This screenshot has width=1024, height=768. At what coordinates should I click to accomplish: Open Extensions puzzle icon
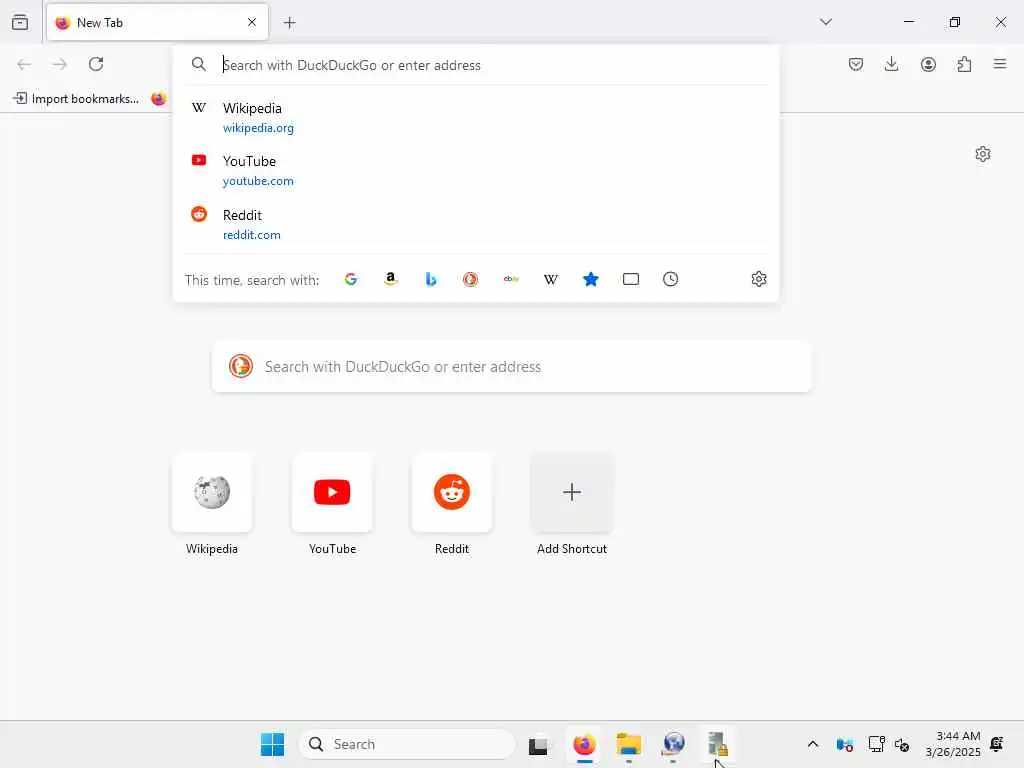click(964, 64)
